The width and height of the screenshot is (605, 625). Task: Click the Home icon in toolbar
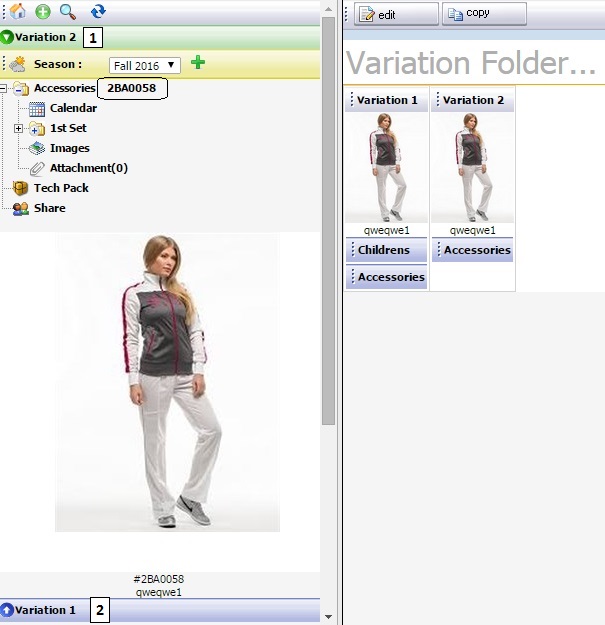pos(18,11)
